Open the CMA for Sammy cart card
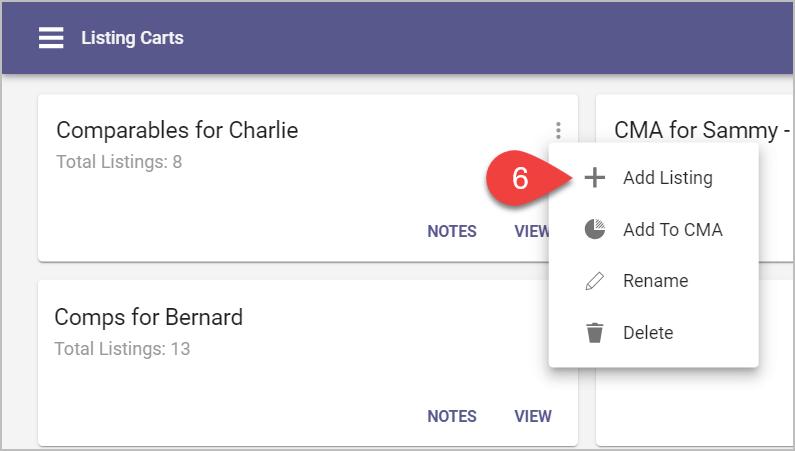The width and height of the screenshot is (795, 451). 695,177
